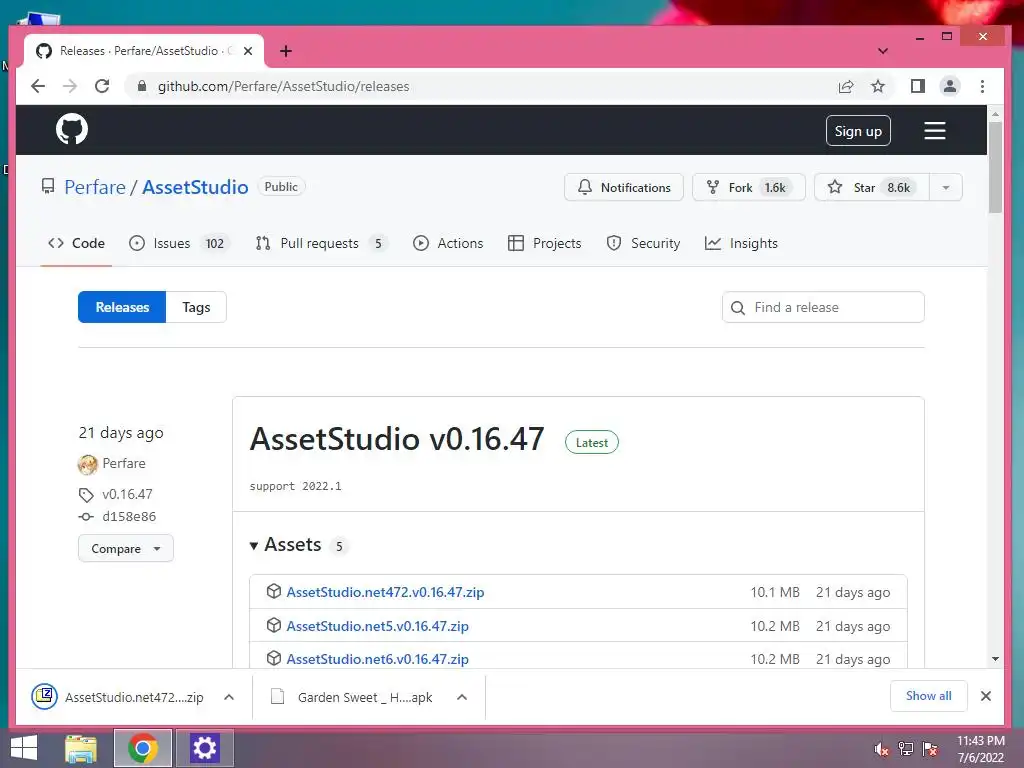Toggle the browser side panel

pyautogui.click(x=918, y=86)
